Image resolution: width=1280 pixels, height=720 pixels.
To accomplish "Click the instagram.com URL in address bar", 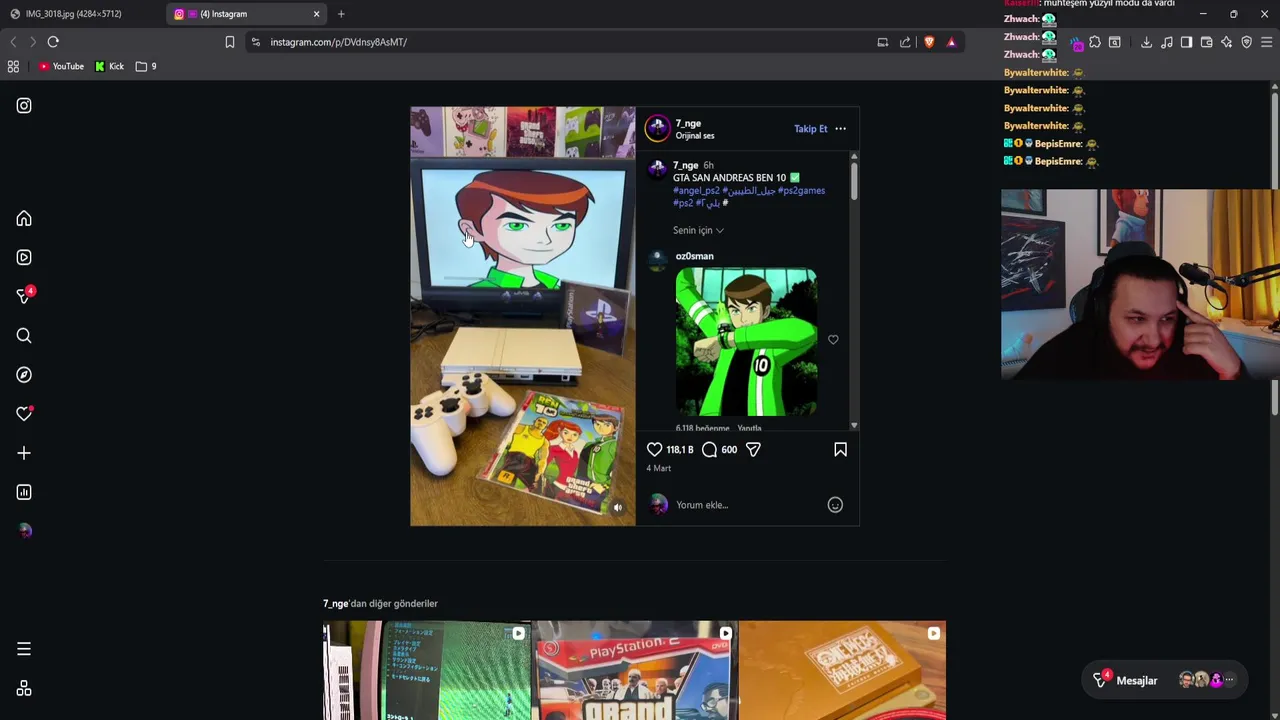I will click(338, 42).
